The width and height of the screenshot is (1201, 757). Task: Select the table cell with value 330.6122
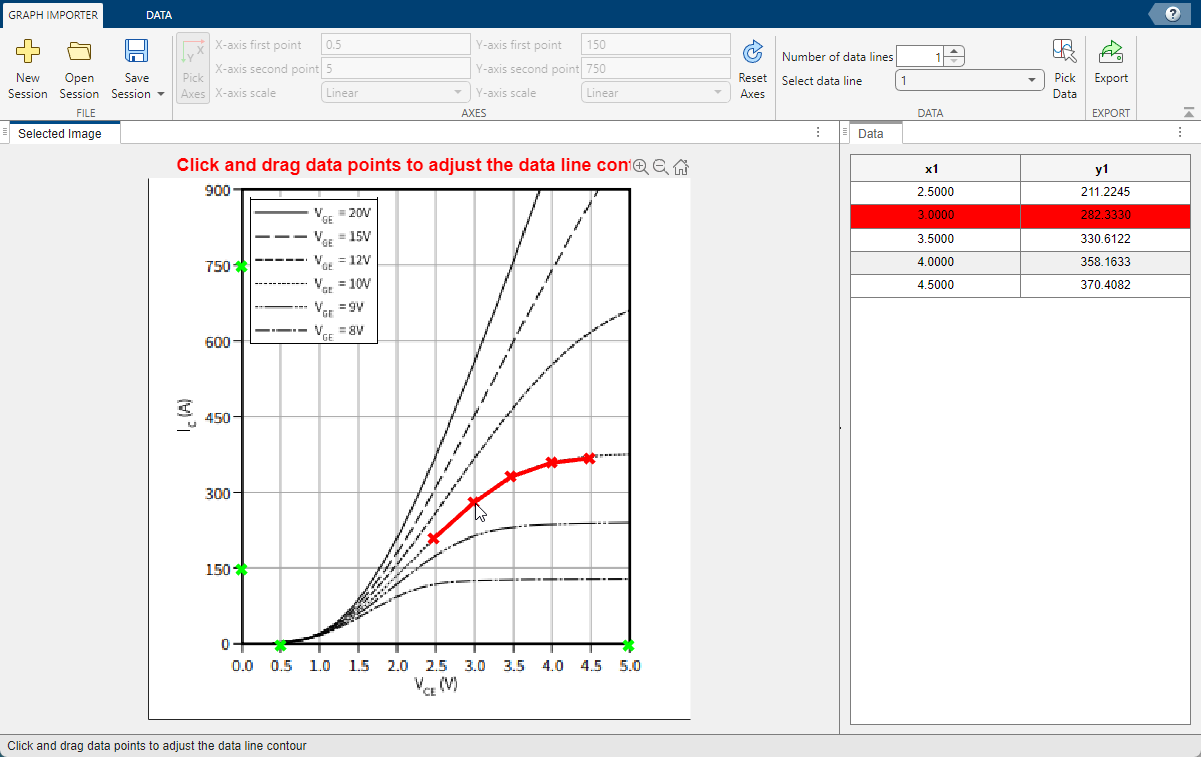pos(1105,239)
